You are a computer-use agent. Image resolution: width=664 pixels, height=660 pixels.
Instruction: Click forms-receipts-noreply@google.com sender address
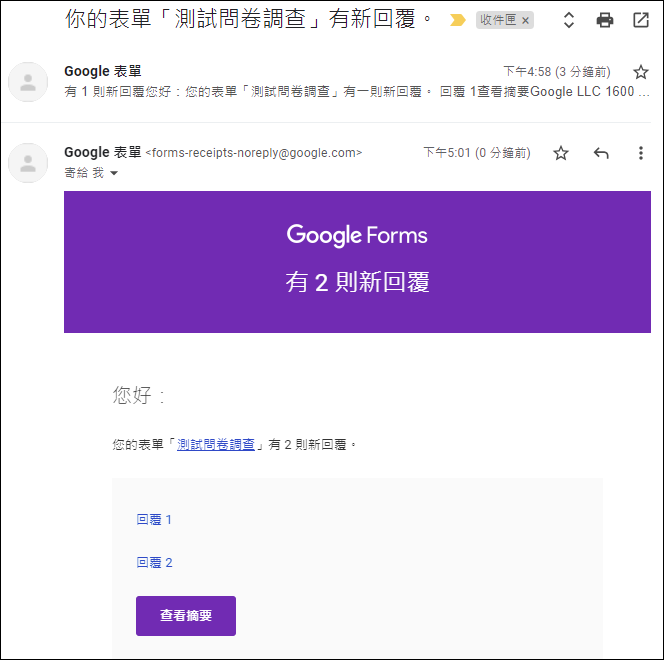pos(254,152)
